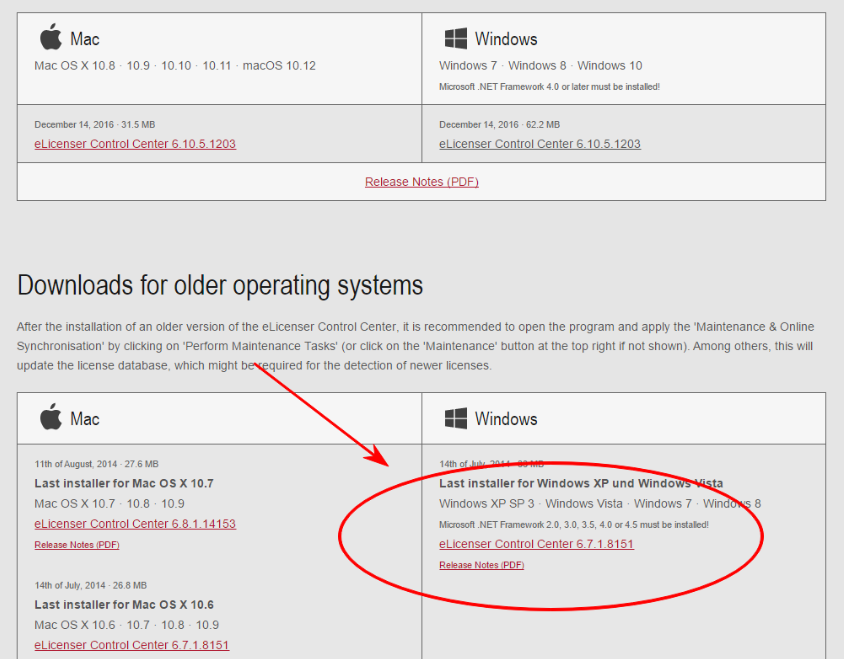The width and height of the screenshot is (844, 659).
Task: Click '.NET Framework 2.0, 3.0, 3.5' requirement note
Action: (x=574, y=524)
